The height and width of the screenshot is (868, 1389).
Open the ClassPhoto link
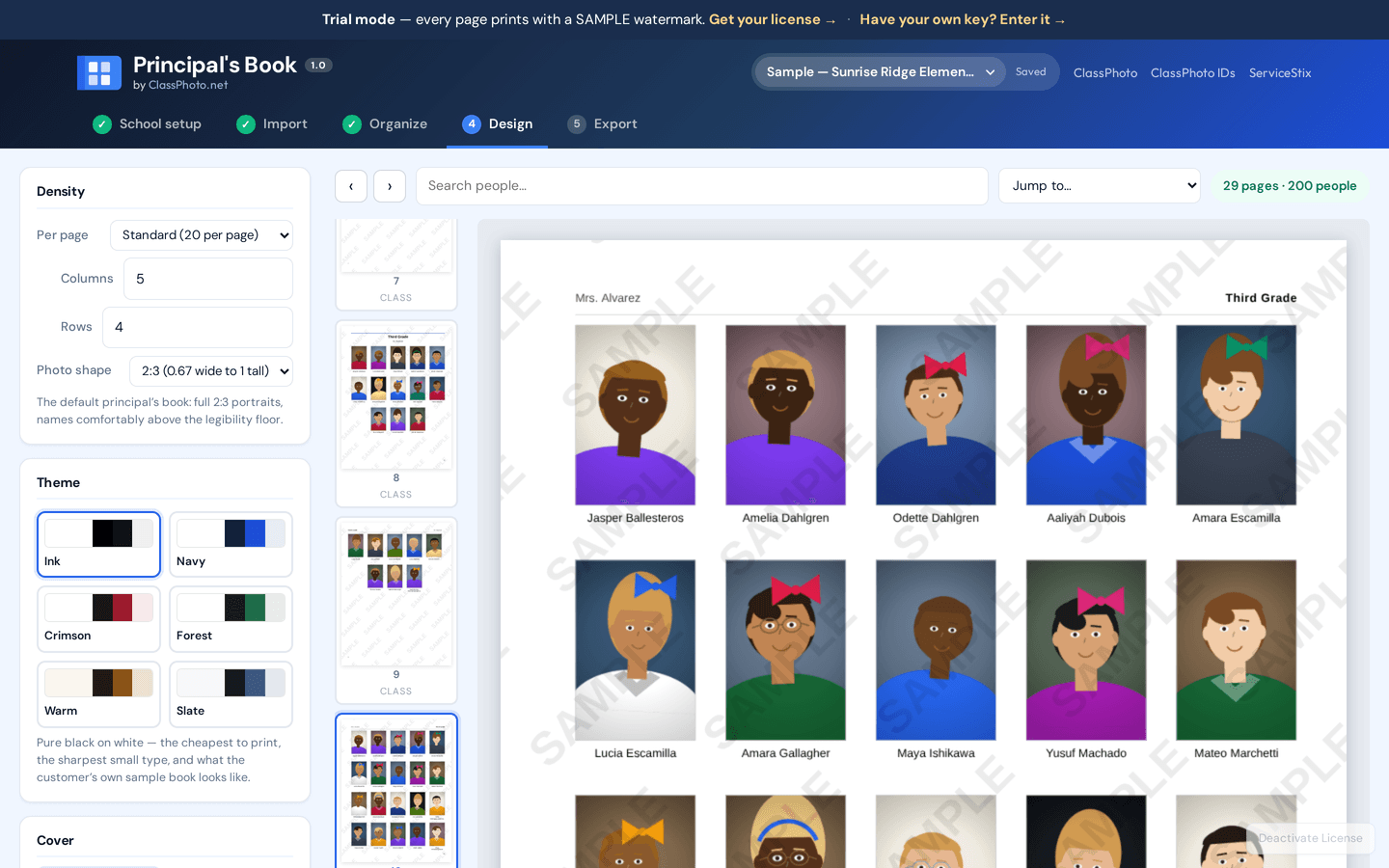(1105, 73)
